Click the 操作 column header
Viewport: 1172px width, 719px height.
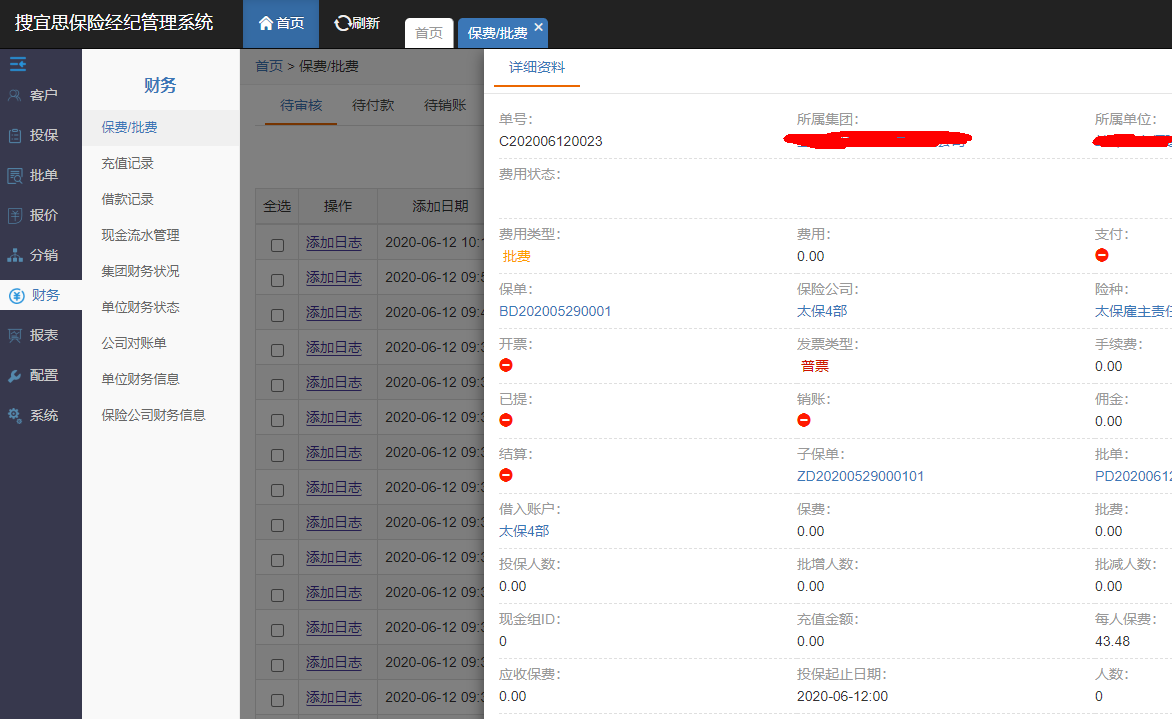click(338, 206)
